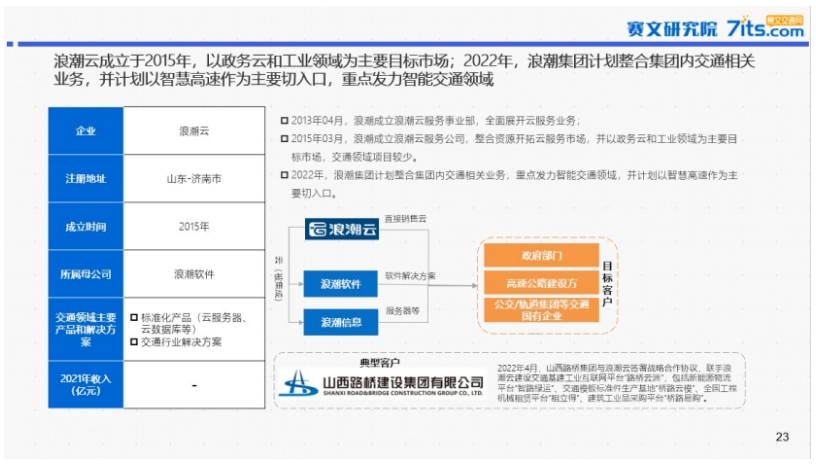Click the 2015年 table cell

(194, 226)
